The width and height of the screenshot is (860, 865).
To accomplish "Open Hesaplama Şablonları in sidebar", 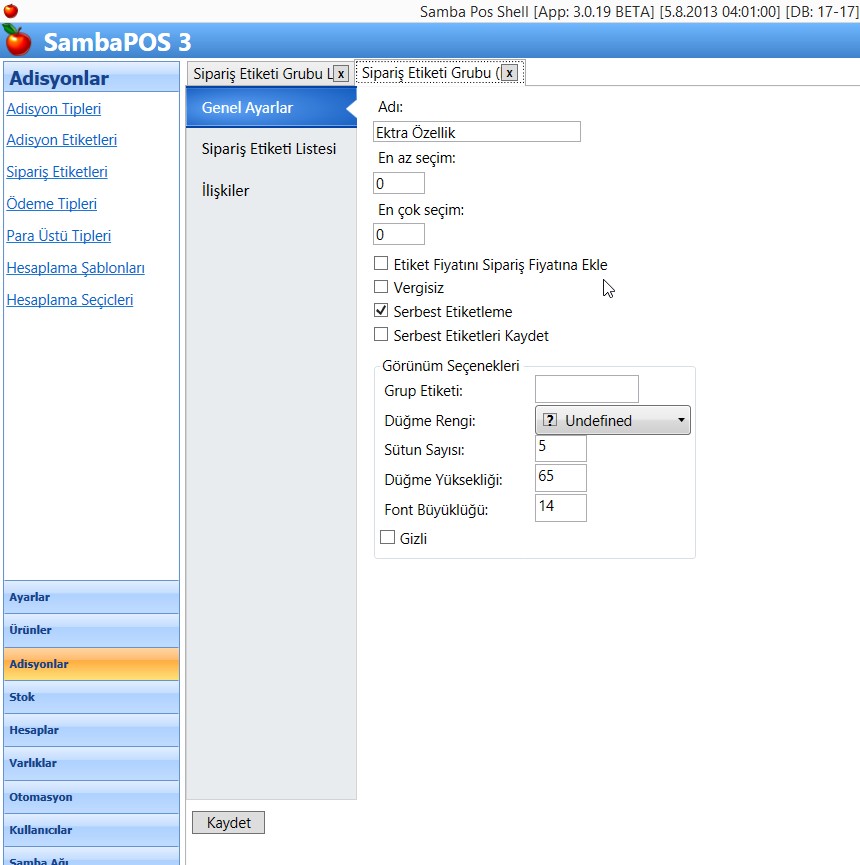I will pos(75,268).
